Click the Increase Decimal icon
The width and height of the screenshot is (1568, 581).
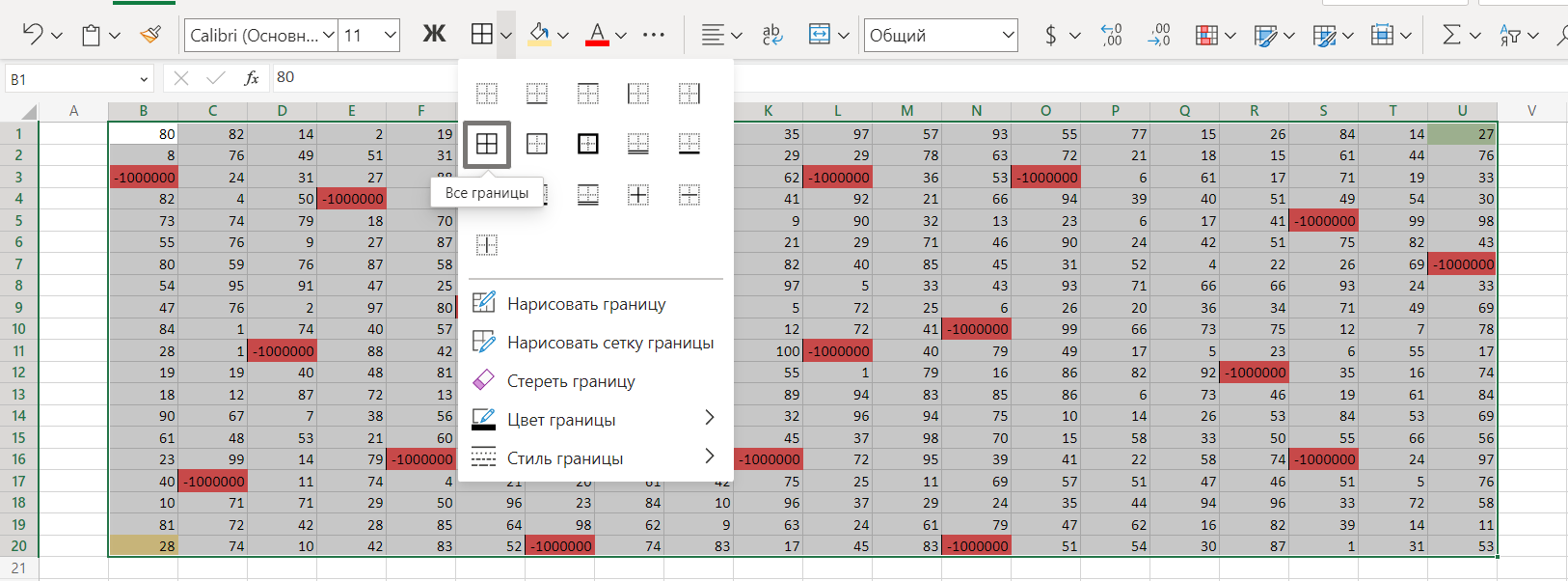click(x=1112, y=36)
